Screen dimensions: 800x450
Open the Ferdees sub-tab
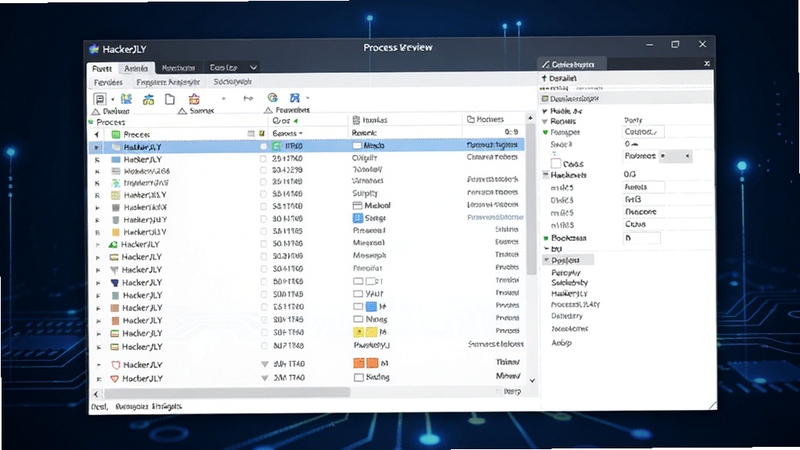[108, 82]
